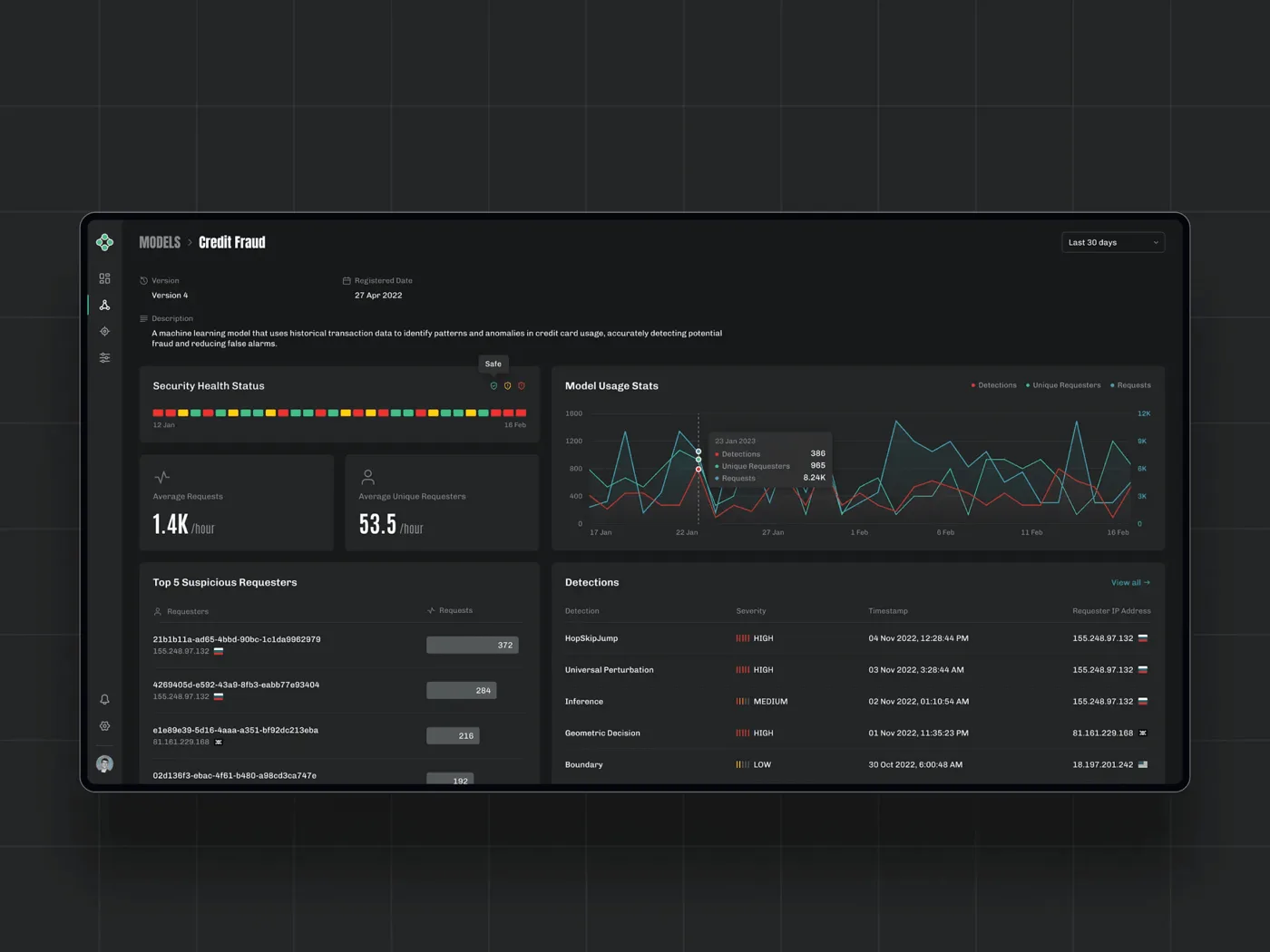Toggle Unique Requesters series in legend
The image size is (1270, 952).
pos(1063,385)
